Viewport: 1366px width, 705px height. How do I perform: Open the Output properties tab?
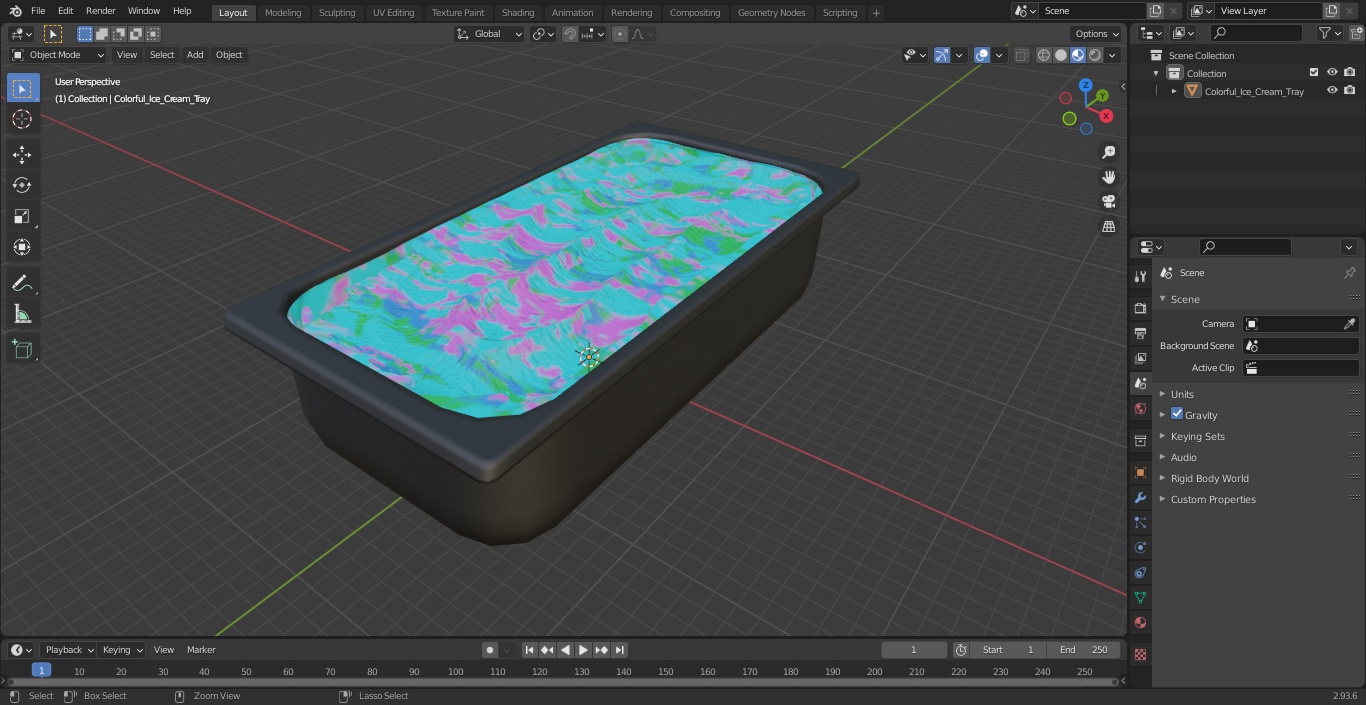(x=1140, y=333)
